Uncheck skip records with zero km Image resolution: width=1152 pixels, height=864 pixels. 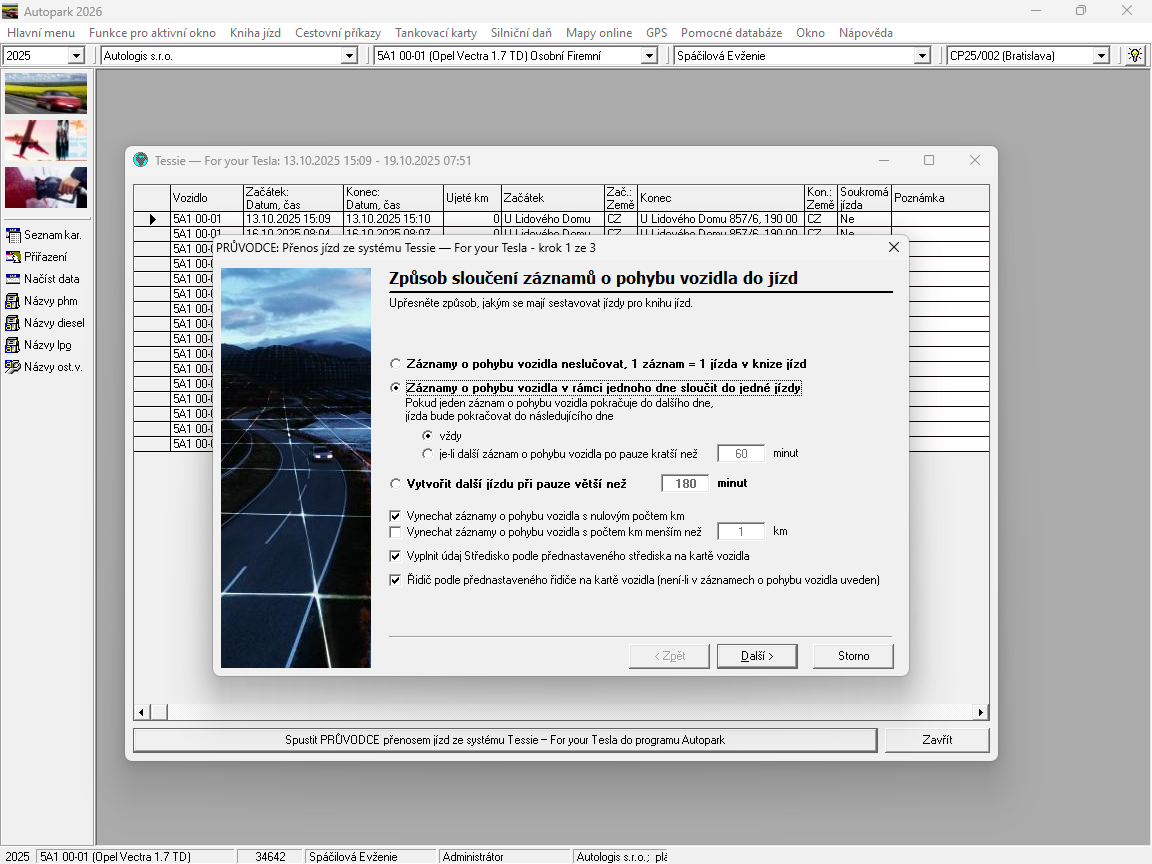[x=395, y=516]
